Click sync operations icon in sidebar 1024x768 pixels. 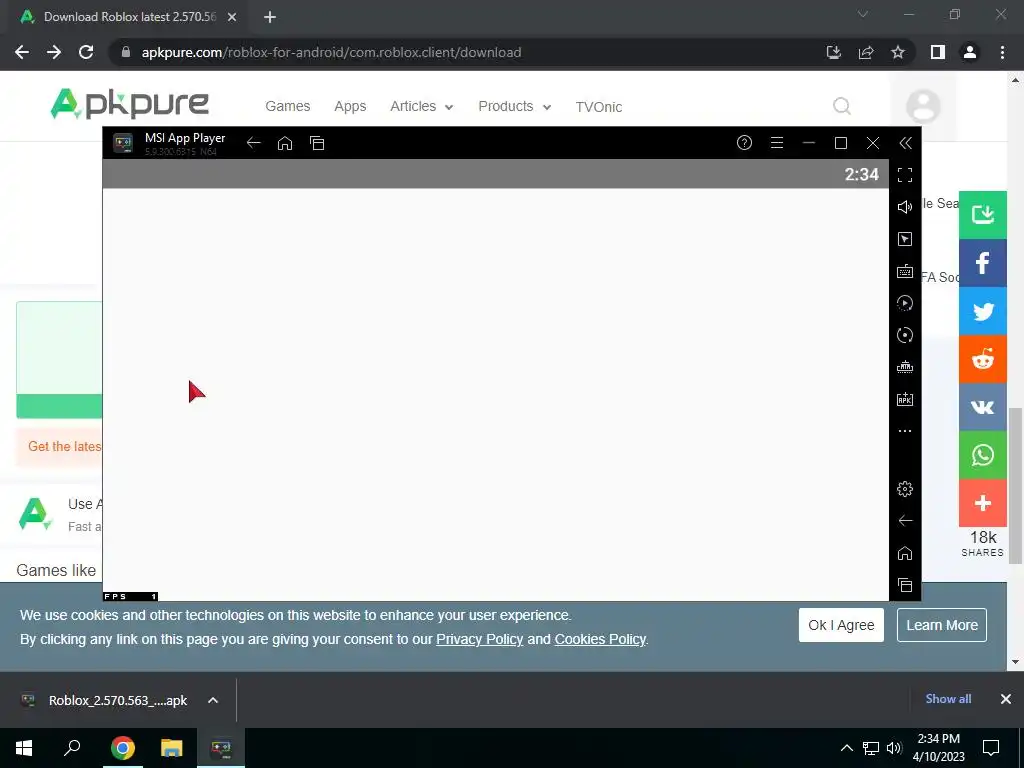(x=905, y=335)
